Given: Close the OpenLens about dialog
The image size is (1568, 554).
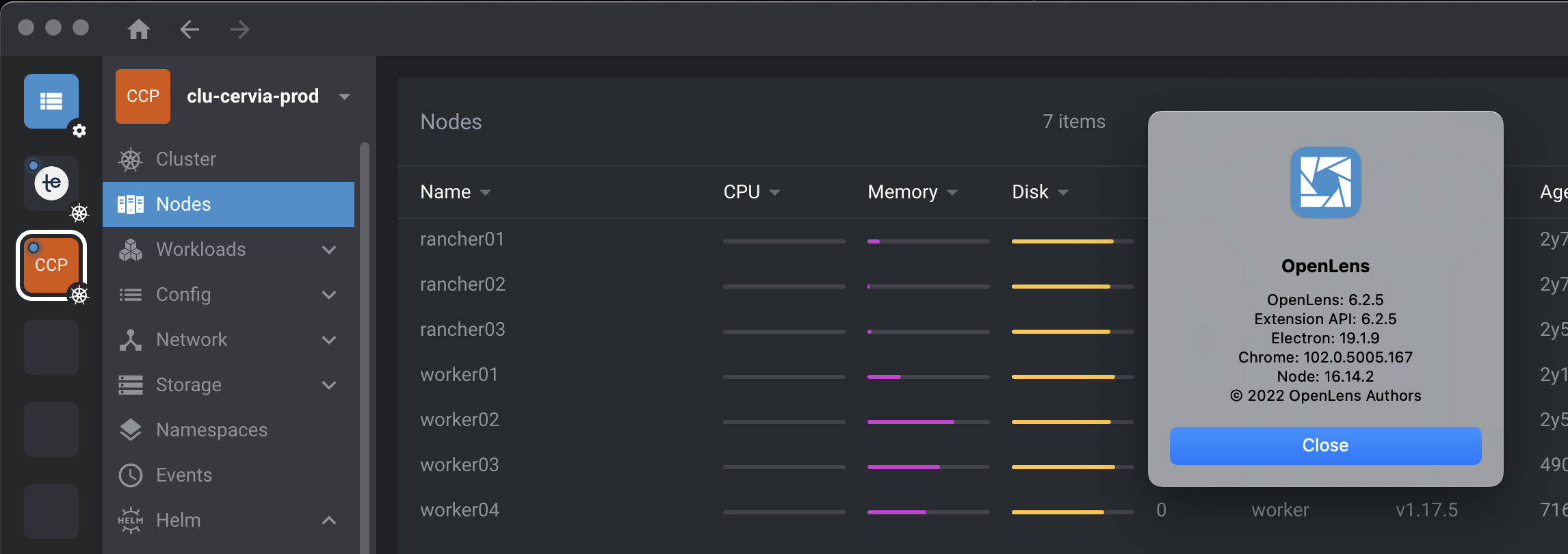Looking at the screenshot, I should [1324, 445].
